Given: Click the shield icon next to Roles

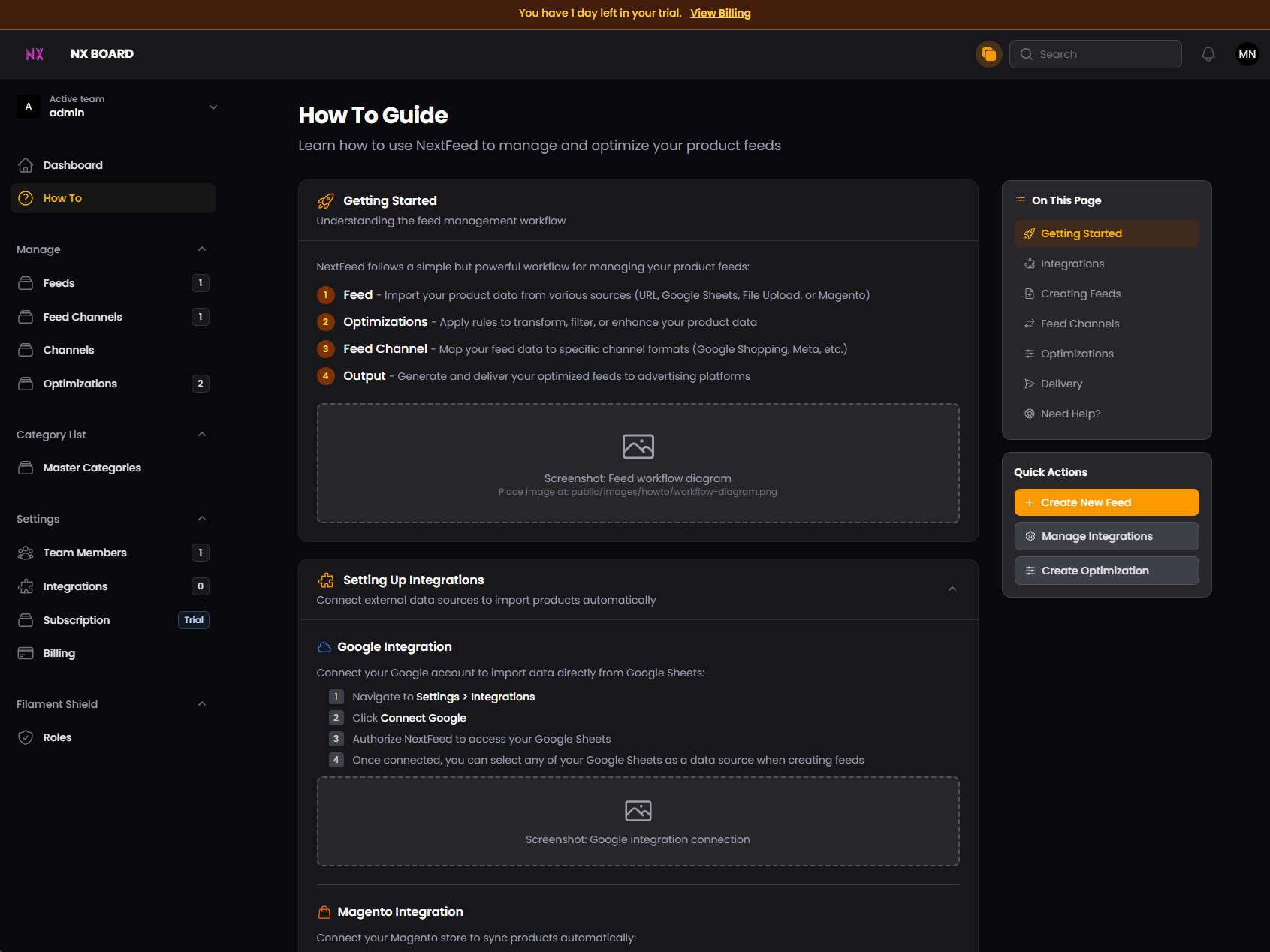Looking at the screenshot, I should point(26,737).
